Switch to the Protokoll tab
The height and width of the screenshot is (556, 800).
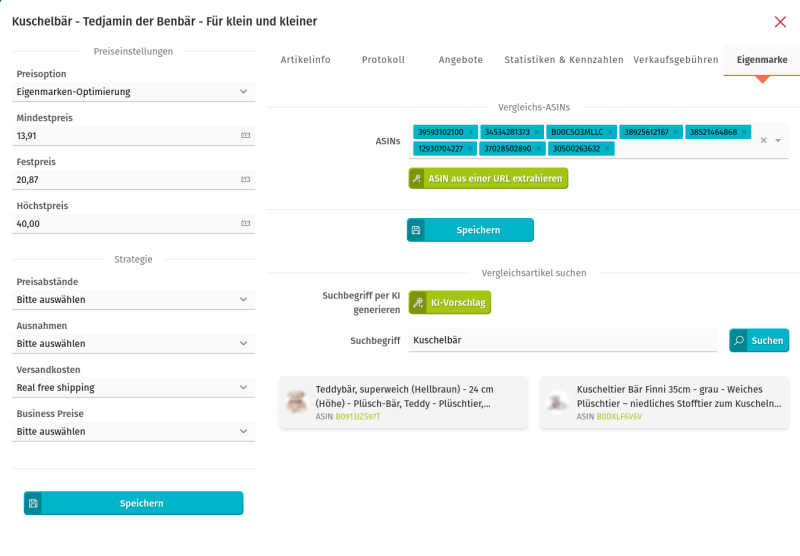[383, 60]
